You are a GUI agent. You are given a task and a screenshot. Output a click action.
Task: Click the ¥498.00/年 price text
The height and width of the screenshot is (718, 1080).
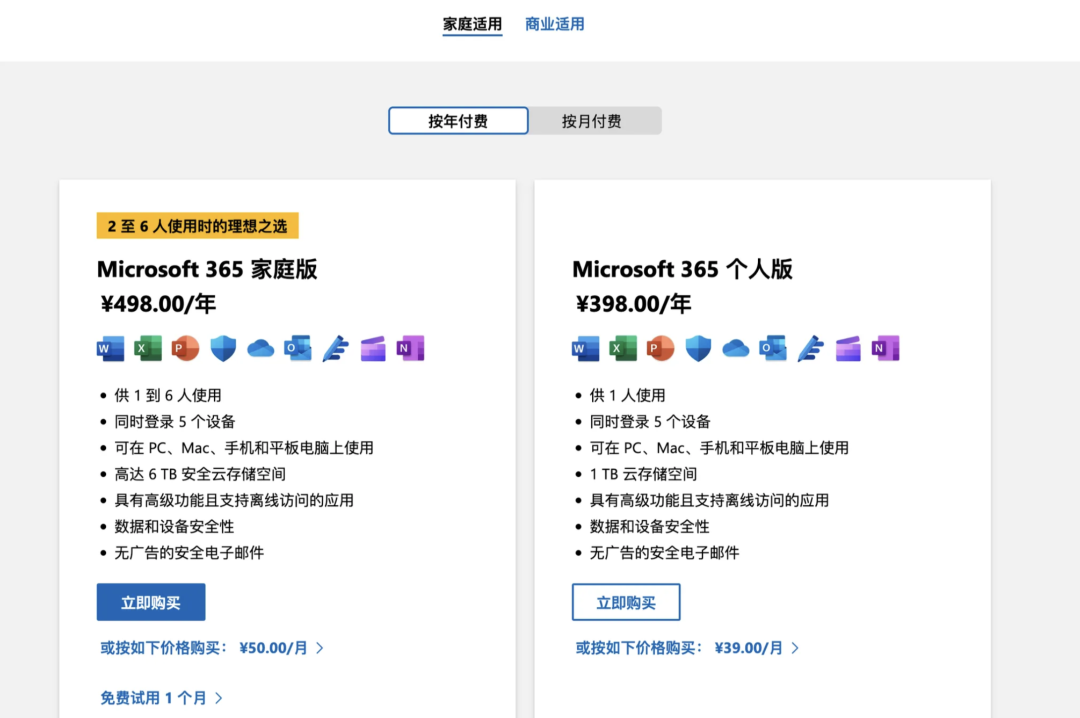pos(158,304)
